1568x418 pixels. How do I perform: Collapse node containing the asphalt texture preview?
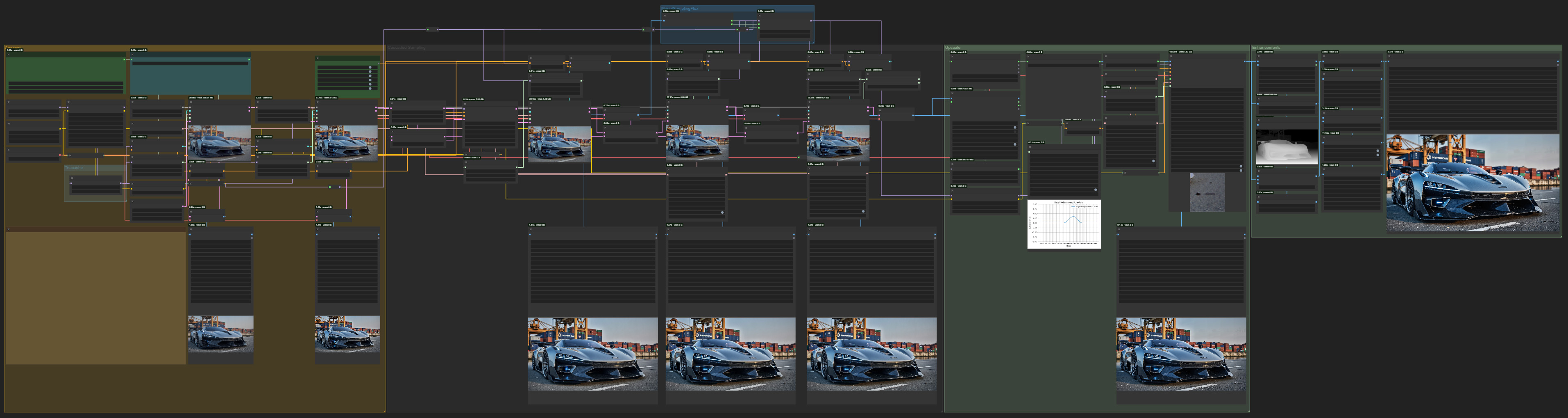pyautogui.click(x=1172, y=57)
